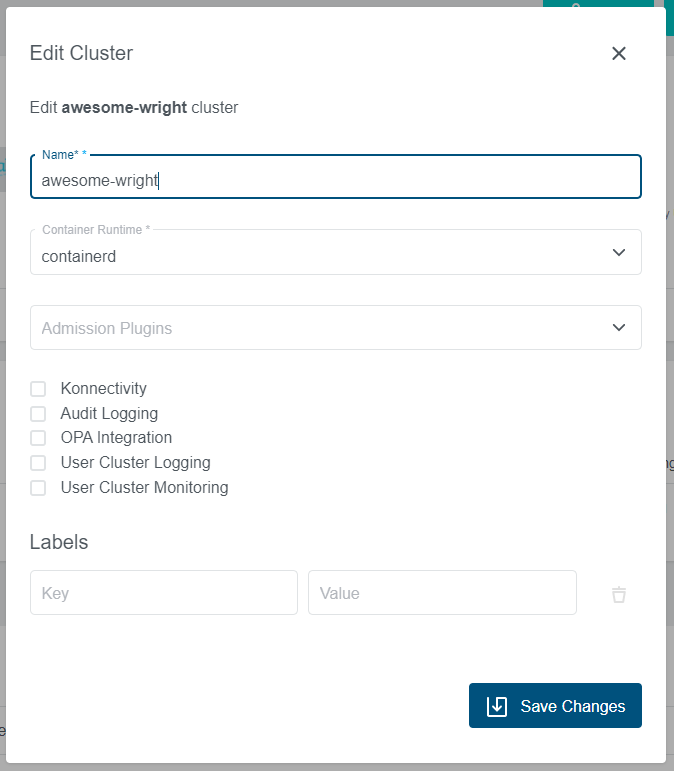The height and width of the screenshot is (771, 674).
Task: Enable the Konnectivity checkbox
Action: click(38, 389)
